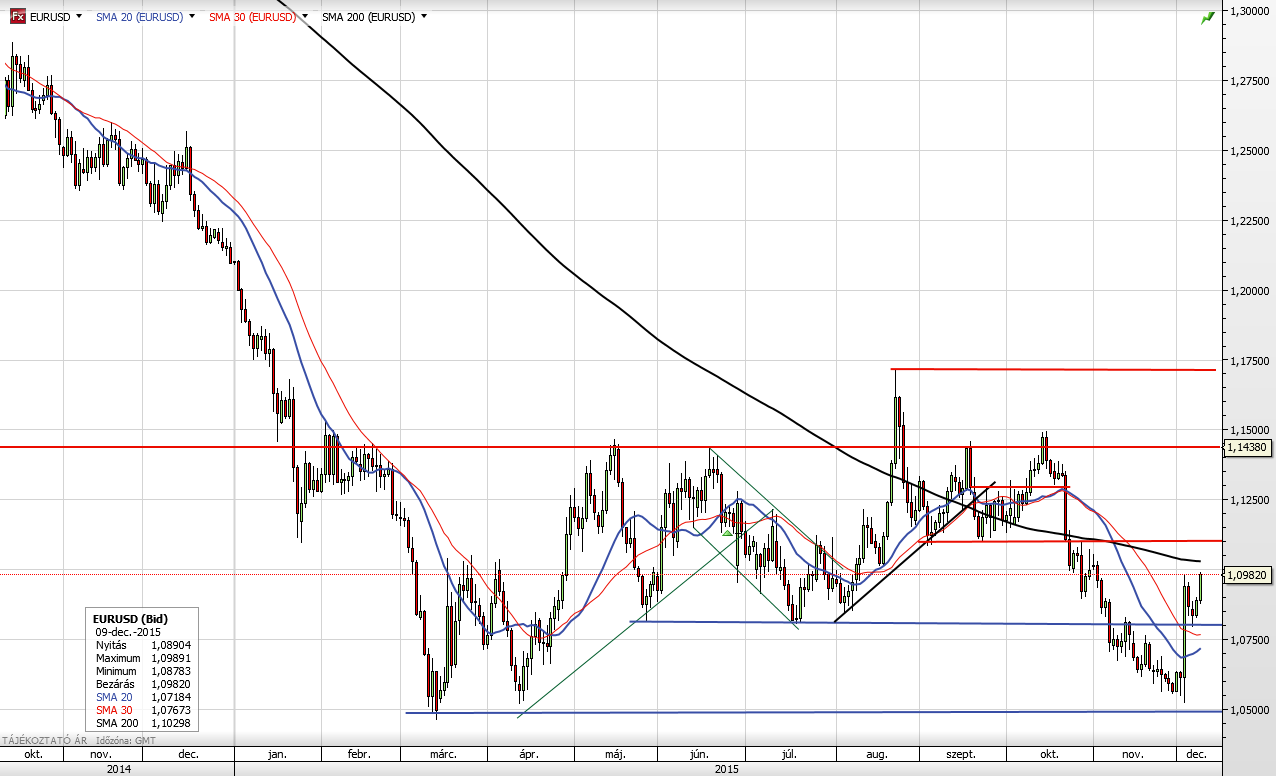Click the 1,08904 opening value
Image resolution: width=1276 pixels, height=776 pixels.
point(173,646)
